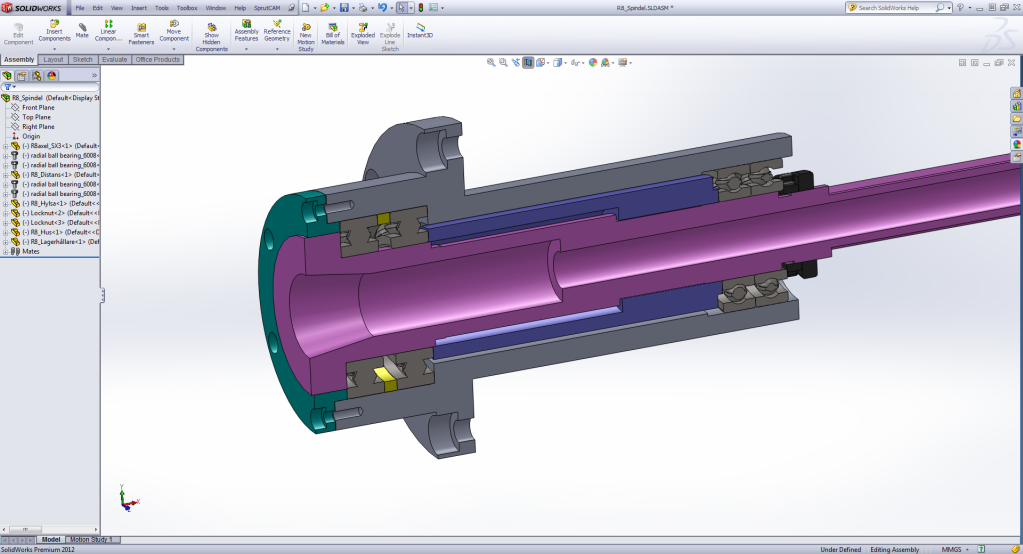Open the Appearances tab in task pane

tap(1016, 144)
